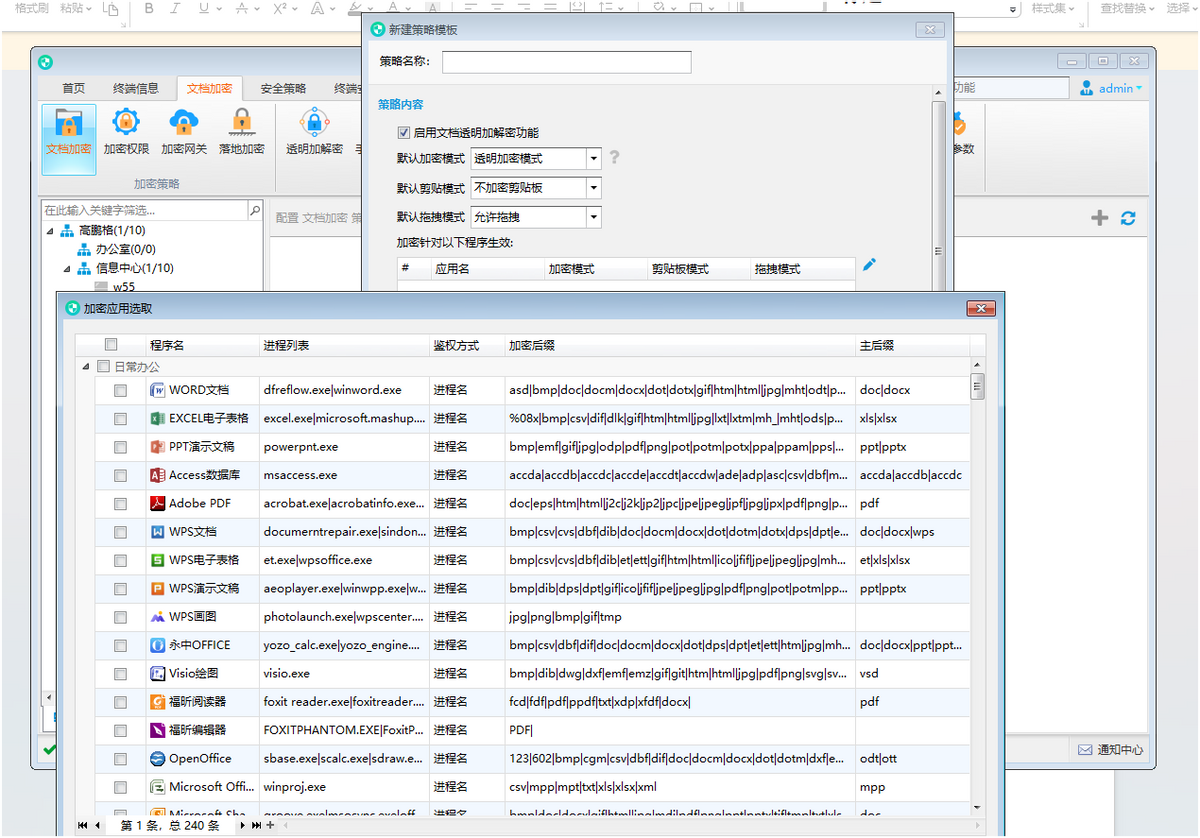
Task: Click the EXCEL电子表格 application icon
Action: click(157, 418)
